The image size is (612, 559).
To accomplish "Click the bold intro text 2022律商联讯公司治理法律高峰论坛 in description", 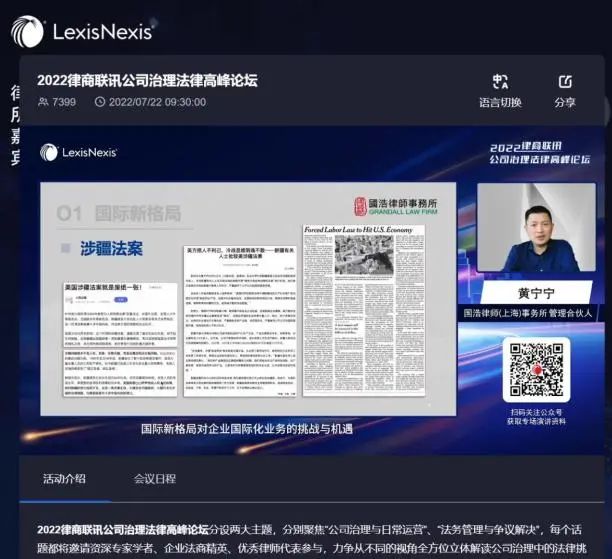I will click(x=123, y=530).
